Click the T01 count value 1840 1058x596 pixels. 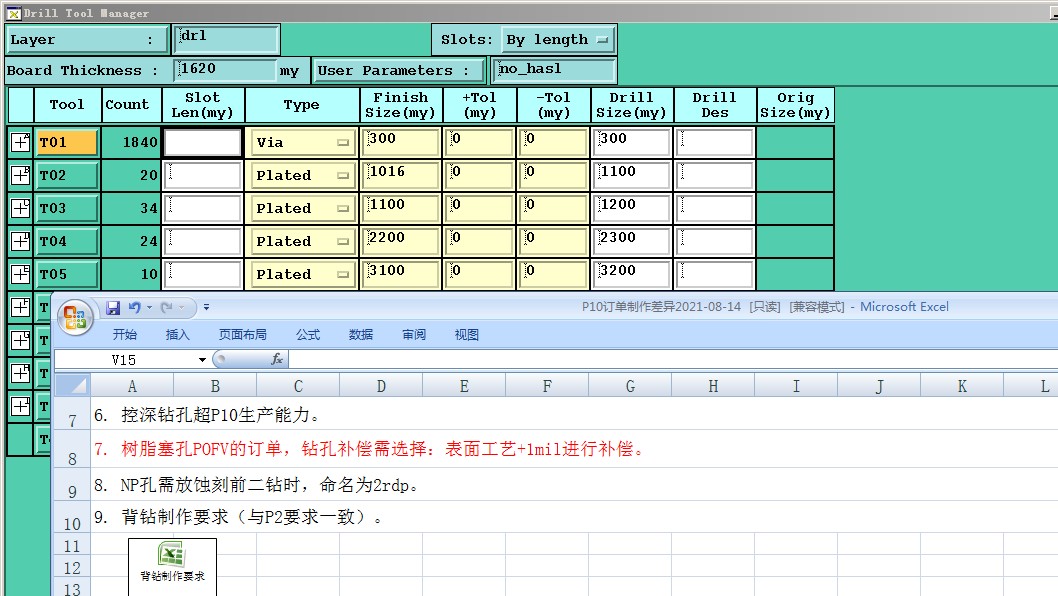pos(140,142)
